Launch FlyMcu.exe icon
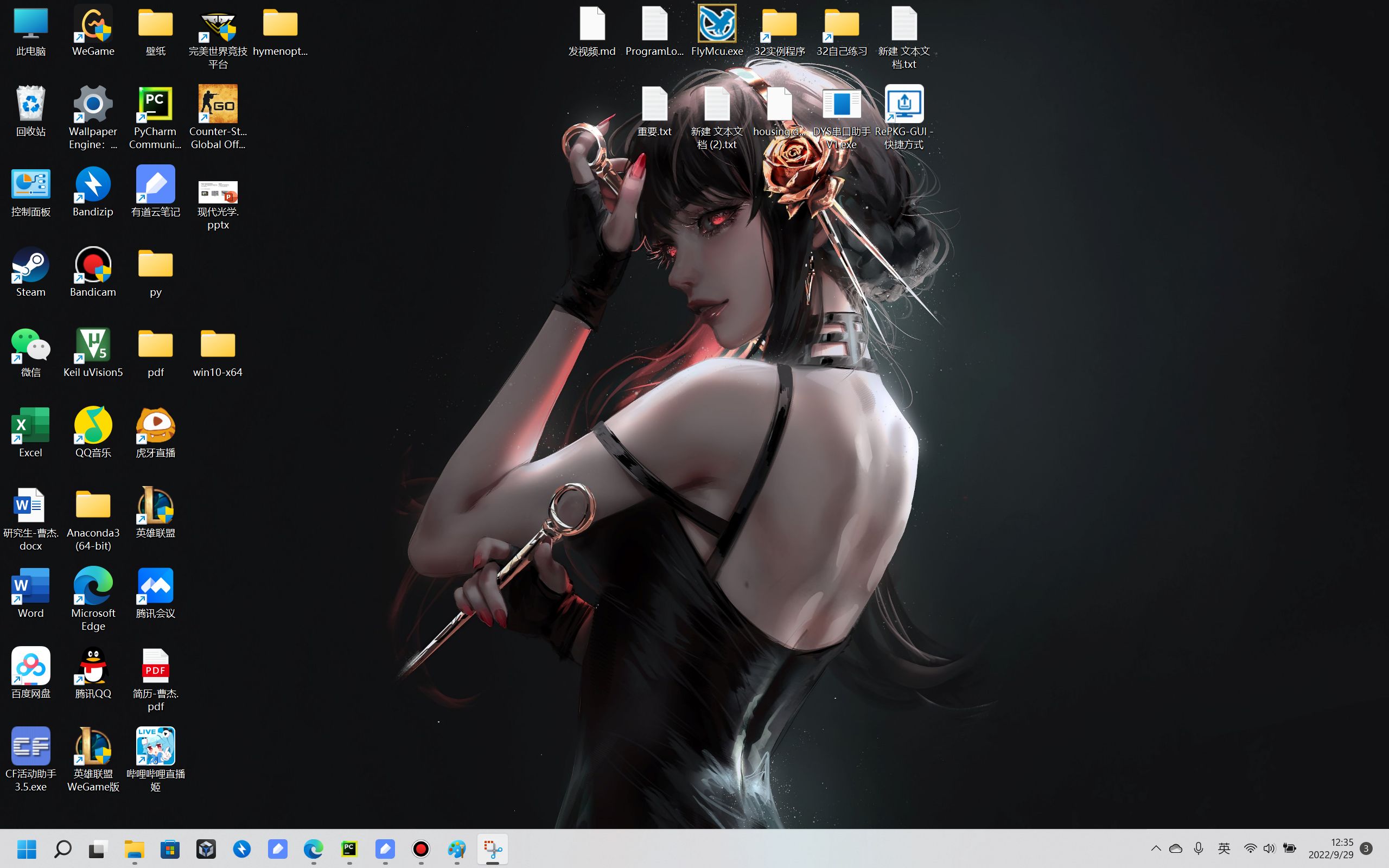Screen dimensions: 1389x868 717,31
